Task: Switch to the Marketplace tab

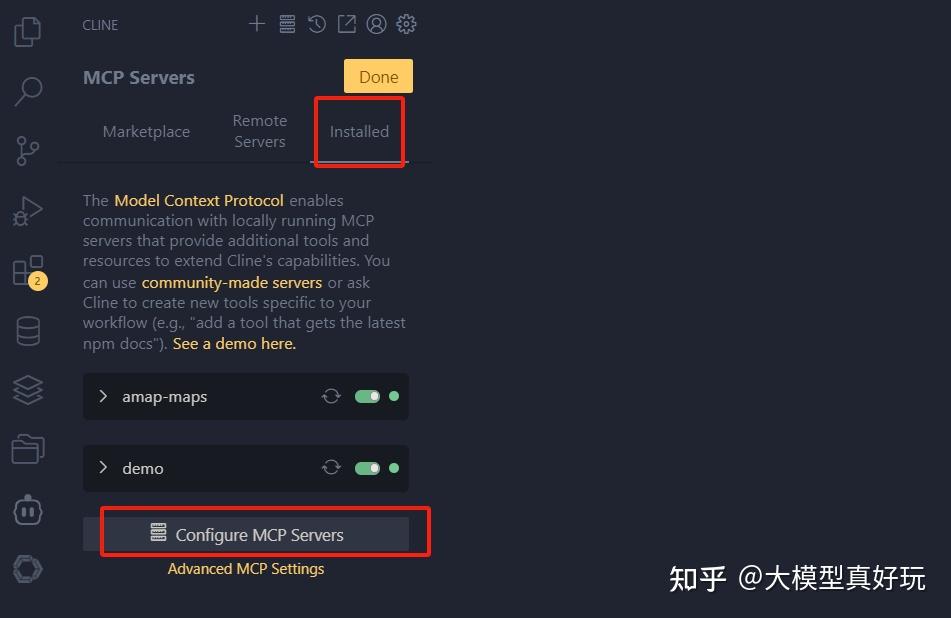Action: click(x=146, y=131)
